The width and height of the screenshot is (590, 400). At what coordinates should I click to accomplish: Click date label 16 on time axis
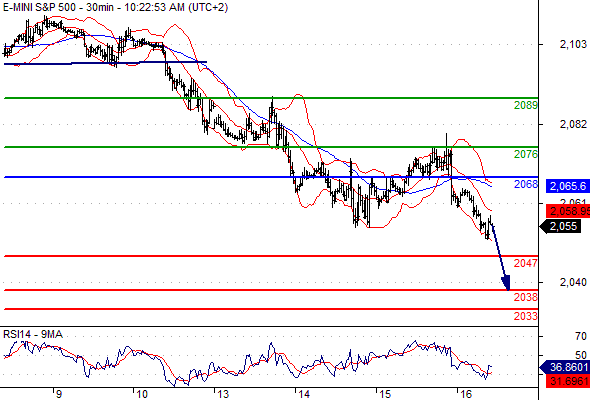click(x=466, y=394)
